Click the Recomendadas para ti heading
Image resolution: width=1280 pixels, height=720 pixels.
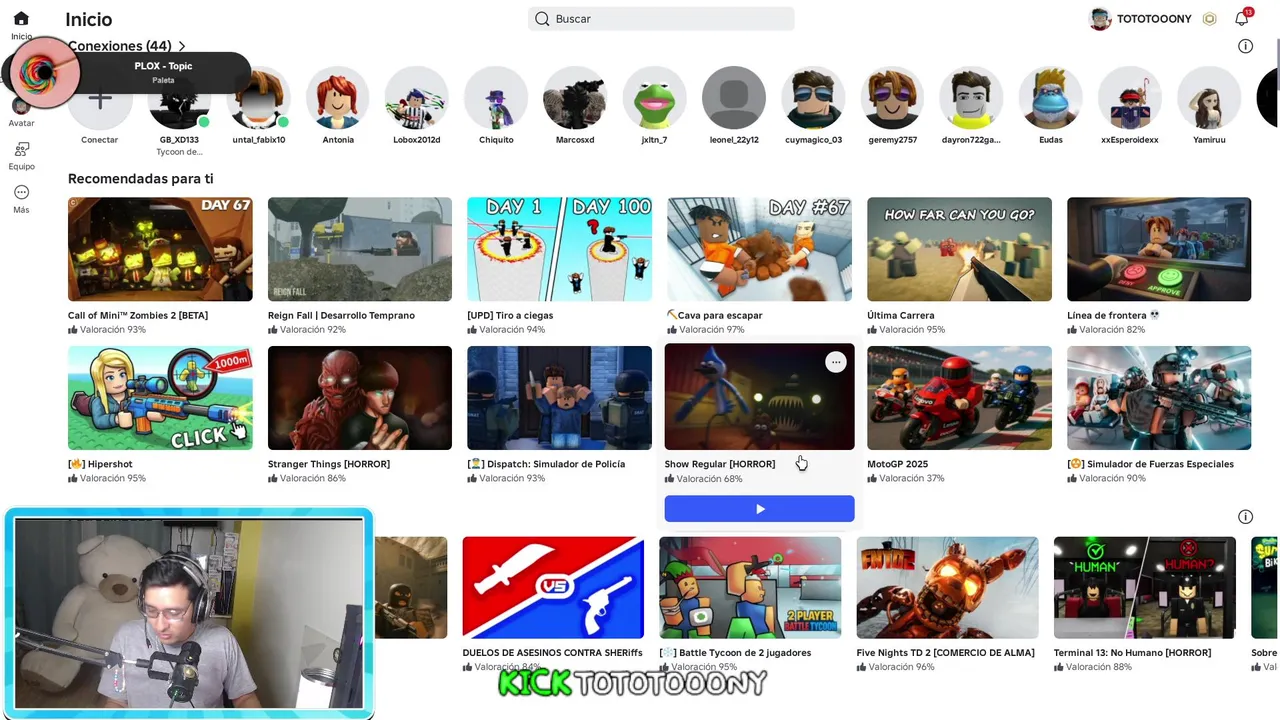point(141,179)
